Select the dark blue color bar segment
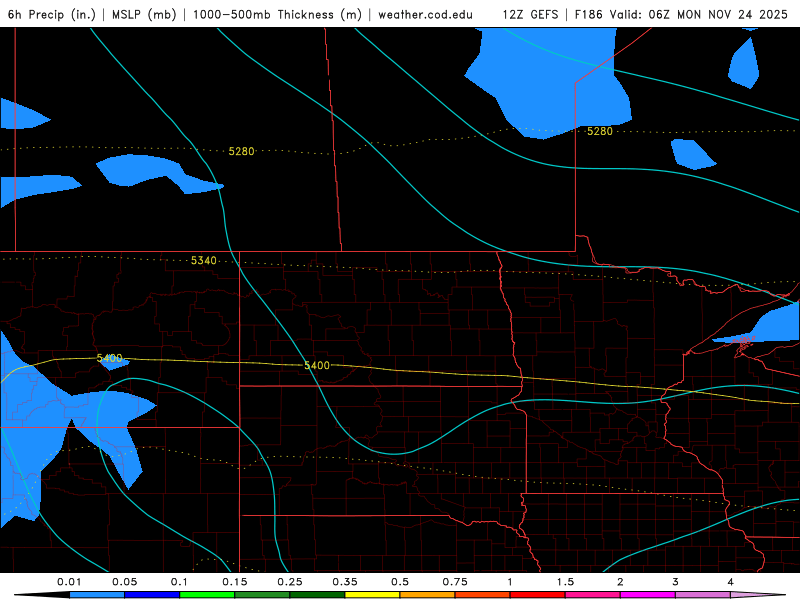The height and width of the screenshot is (600, 800). pos(152,595)
